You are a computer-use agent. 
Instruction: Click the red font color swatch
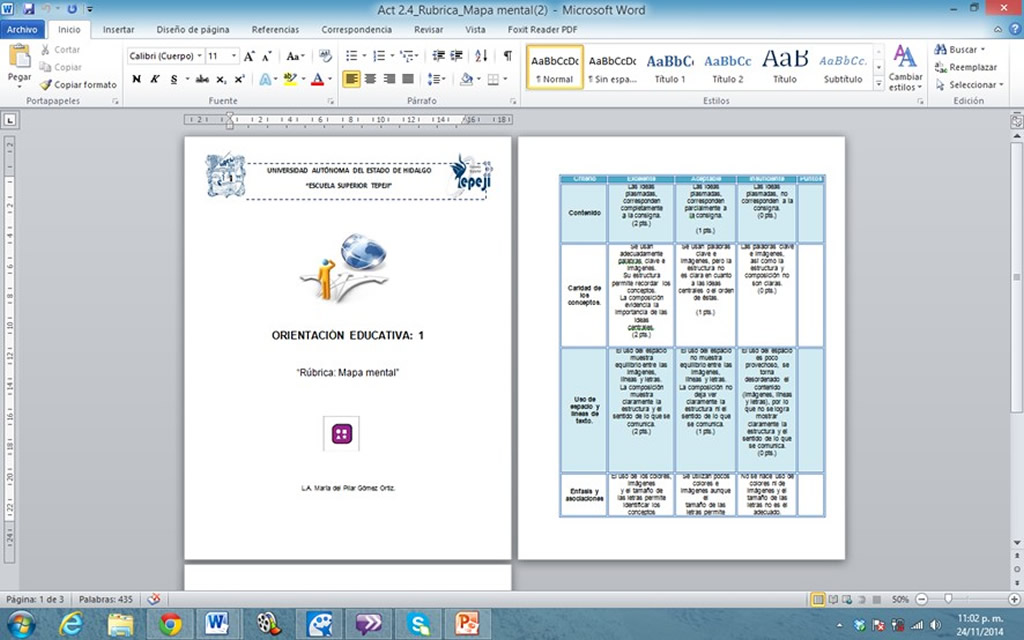[x=317, y=79]
